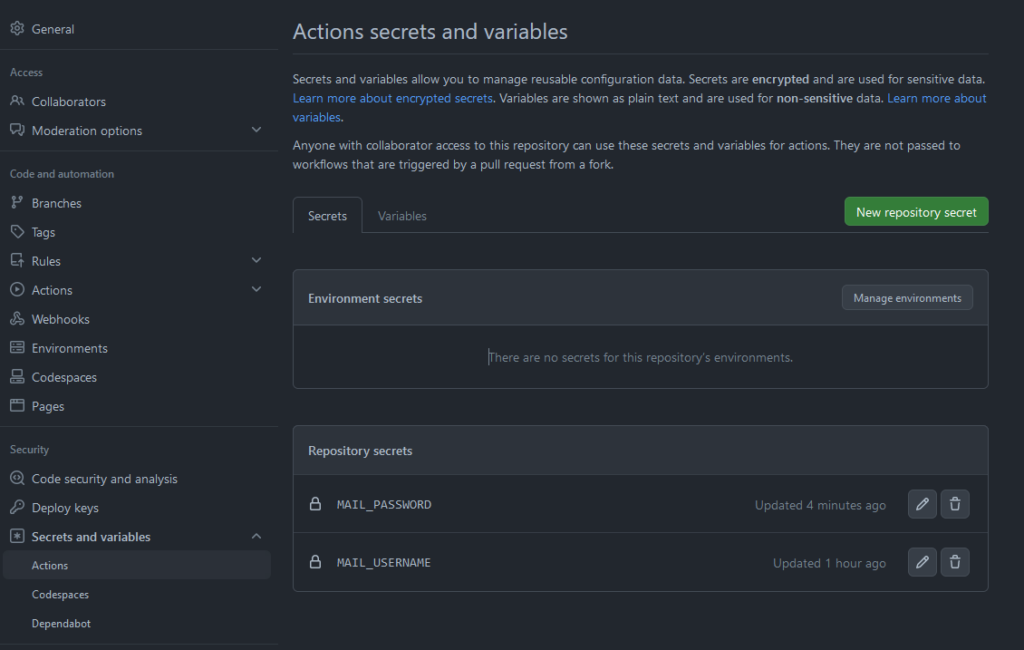Click the New repository secret button
Screen dimensions: 1024x650
coord(916,212)
